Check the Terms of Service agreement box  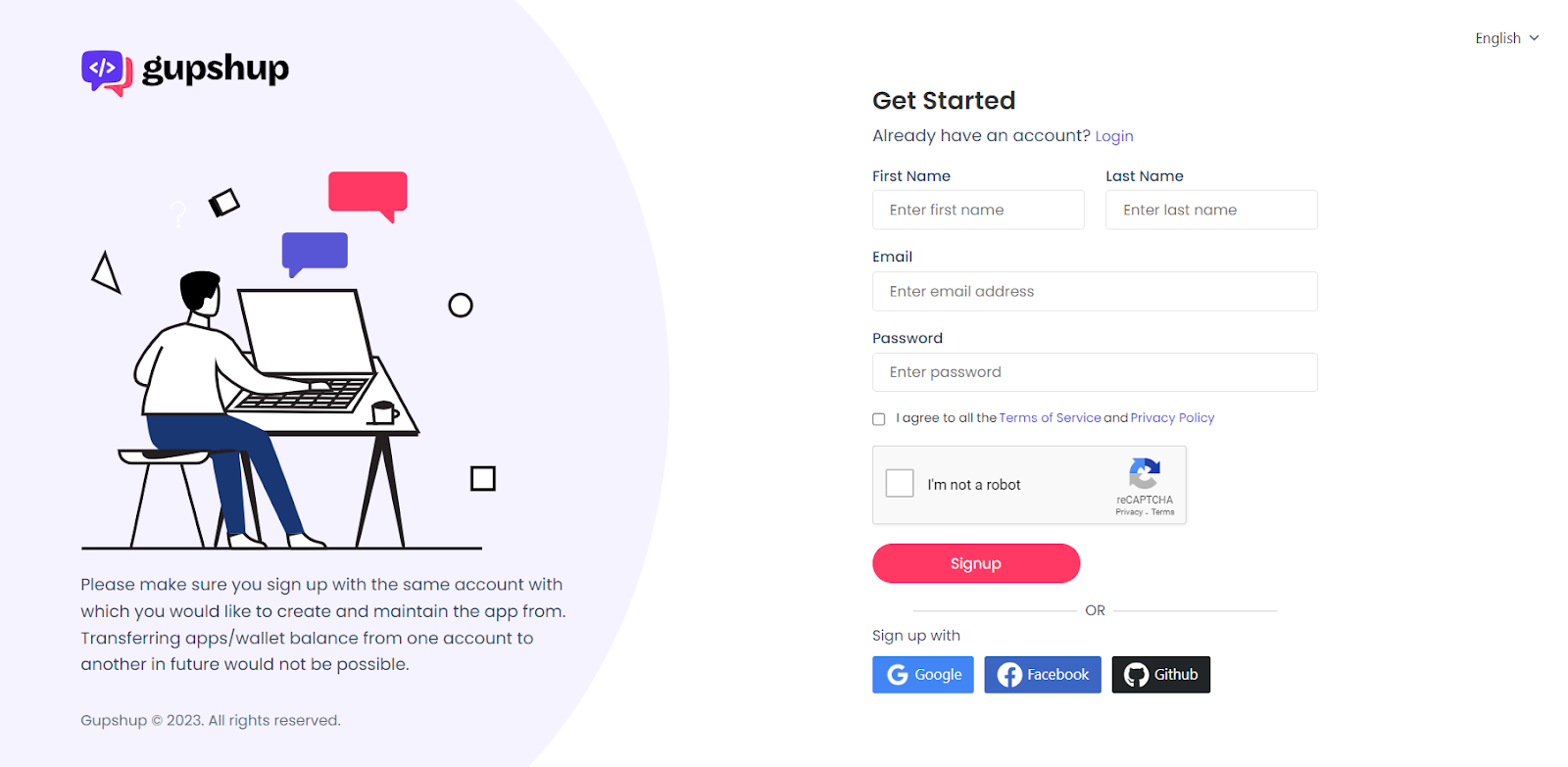[879, 419]
